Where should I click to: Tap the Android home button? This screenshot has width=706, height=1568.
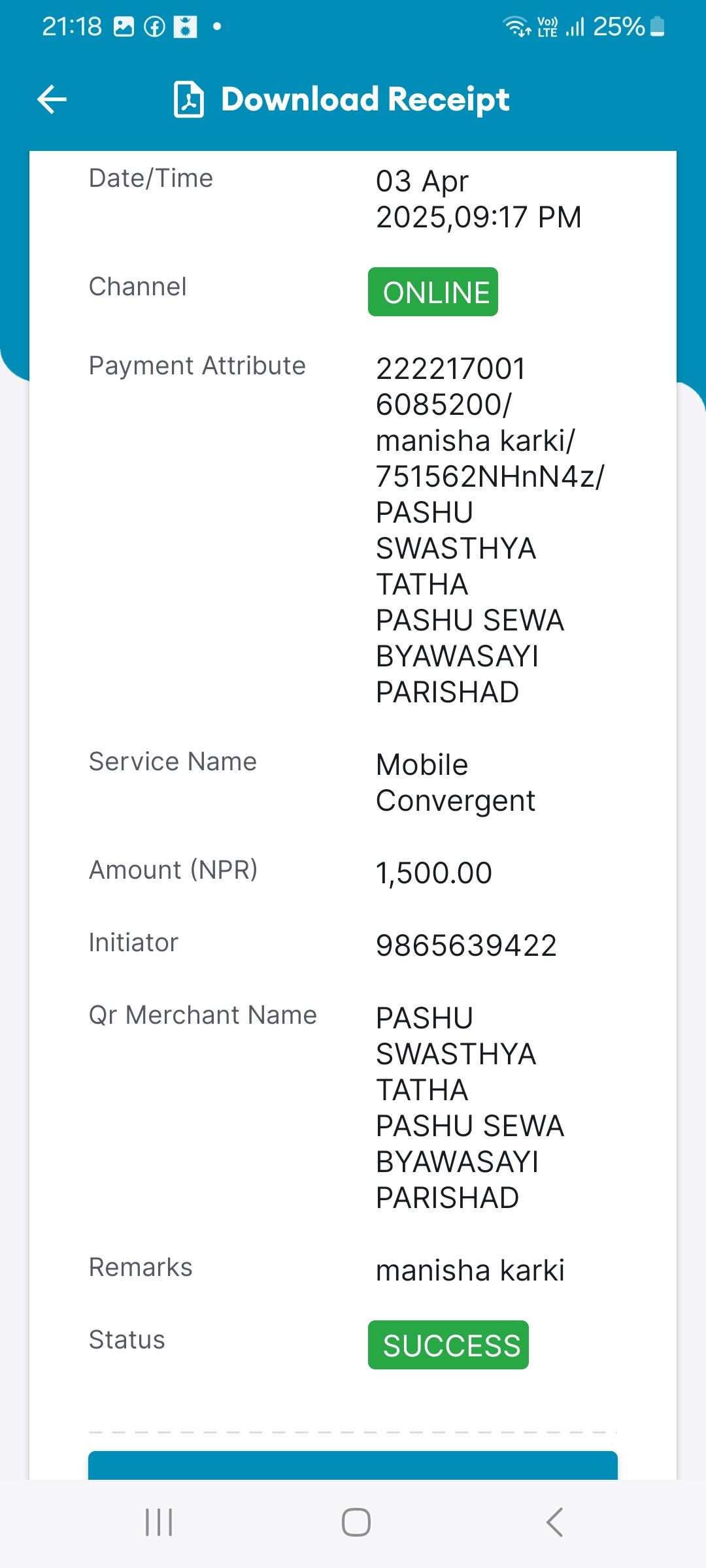(x=356, y=1522)
